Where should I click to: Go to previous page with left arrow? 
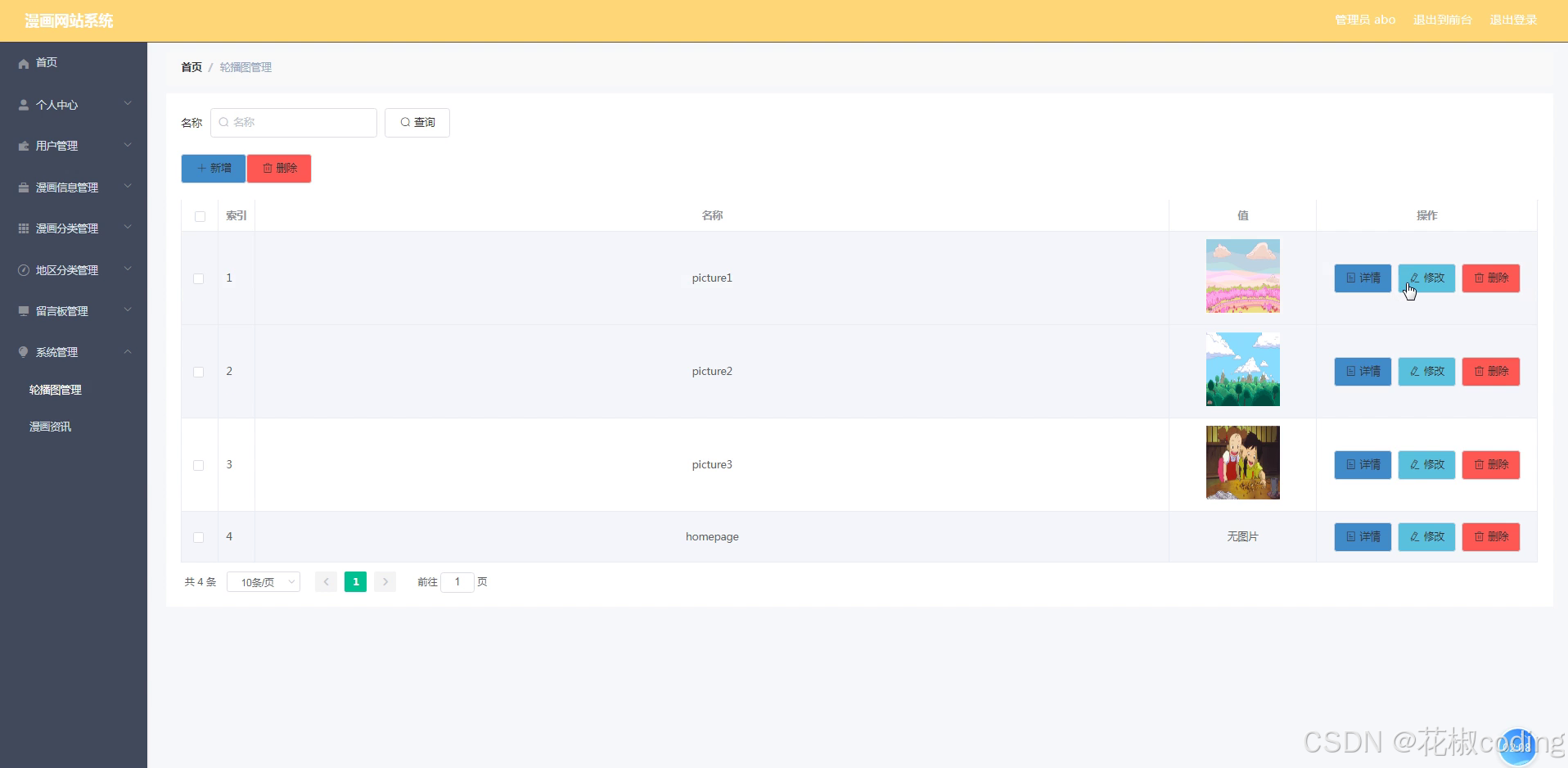pyautogui.click(x=326, y=581)
